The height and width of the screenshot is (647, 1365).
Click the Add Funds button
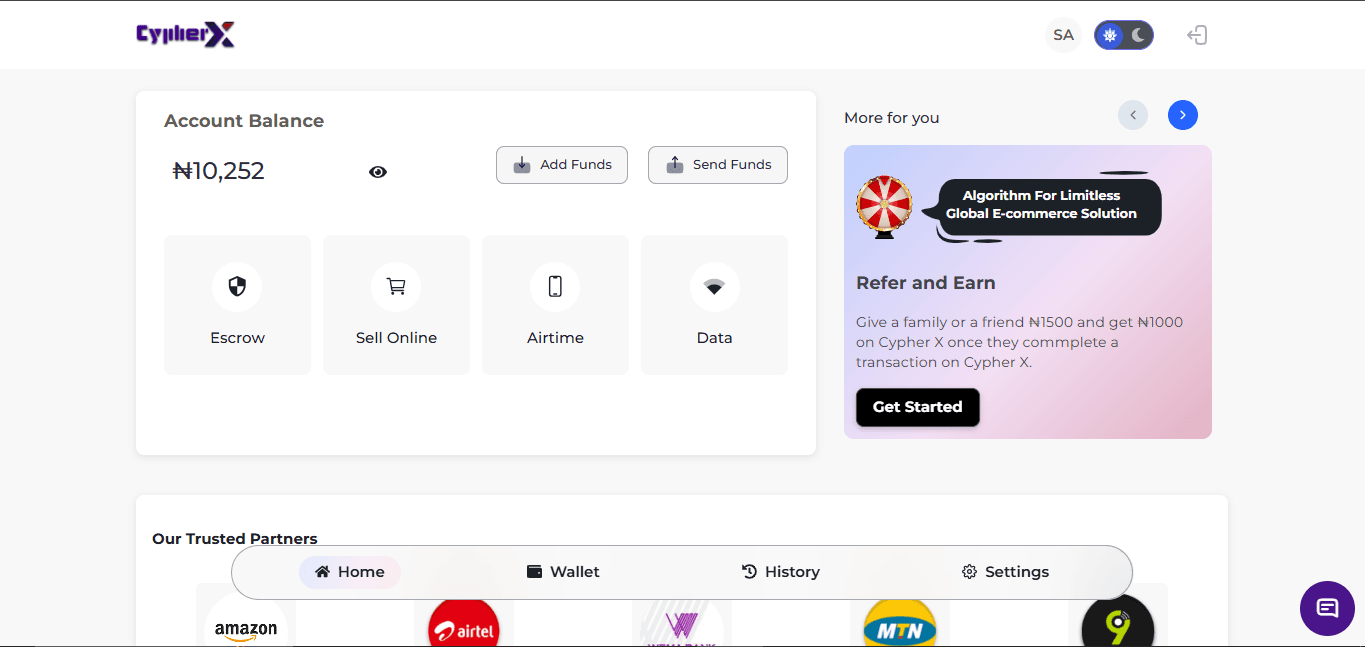point(561,164)
